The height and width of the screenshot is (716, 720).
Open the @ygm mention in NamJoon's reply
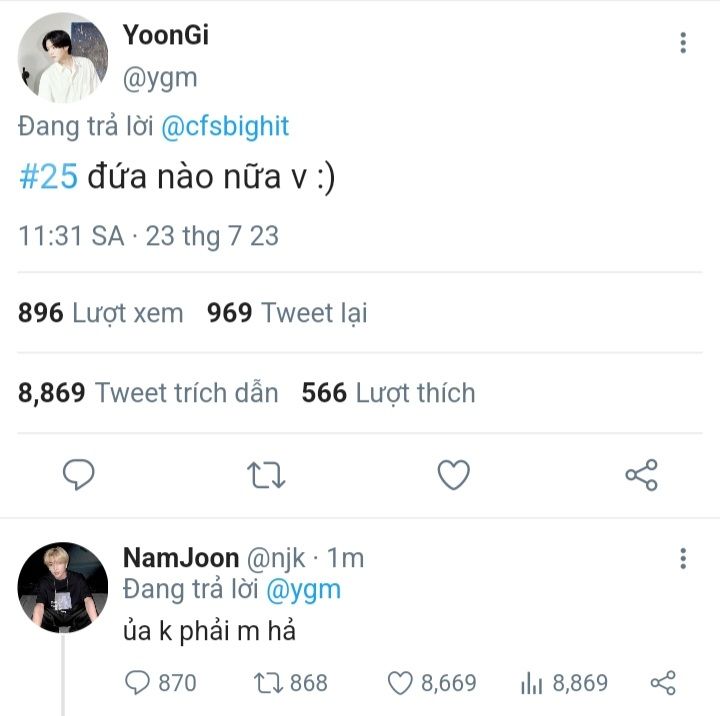[x=303, y=590]
